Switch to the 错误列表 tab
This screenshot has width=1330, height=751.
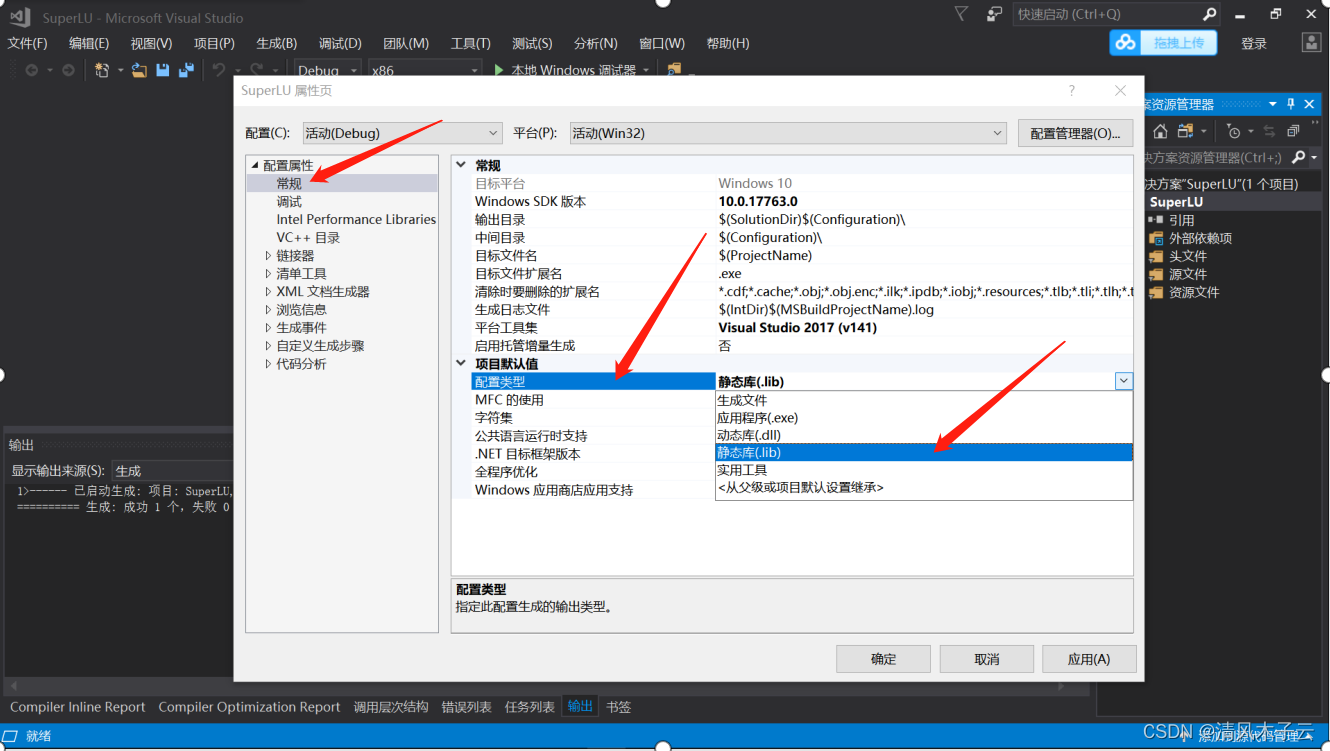coord(467,706)
